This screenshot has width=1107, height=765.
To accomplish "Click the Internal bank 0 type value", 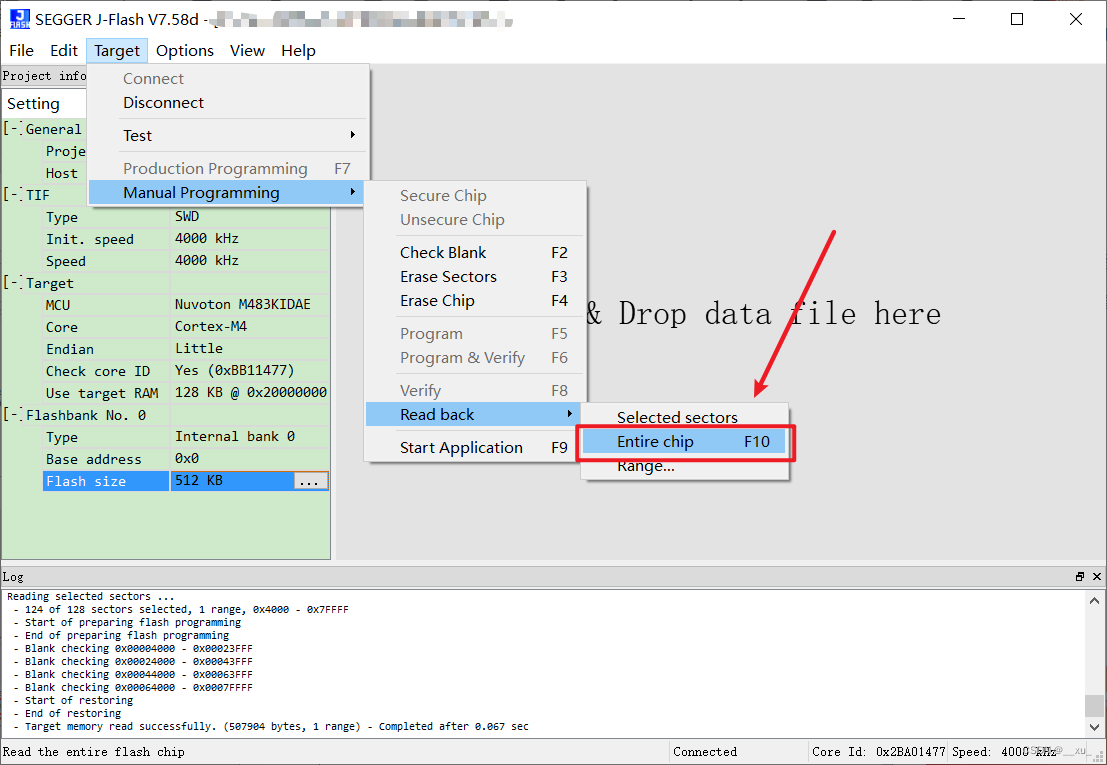I will pyautogui.click(x=234, y=436).
